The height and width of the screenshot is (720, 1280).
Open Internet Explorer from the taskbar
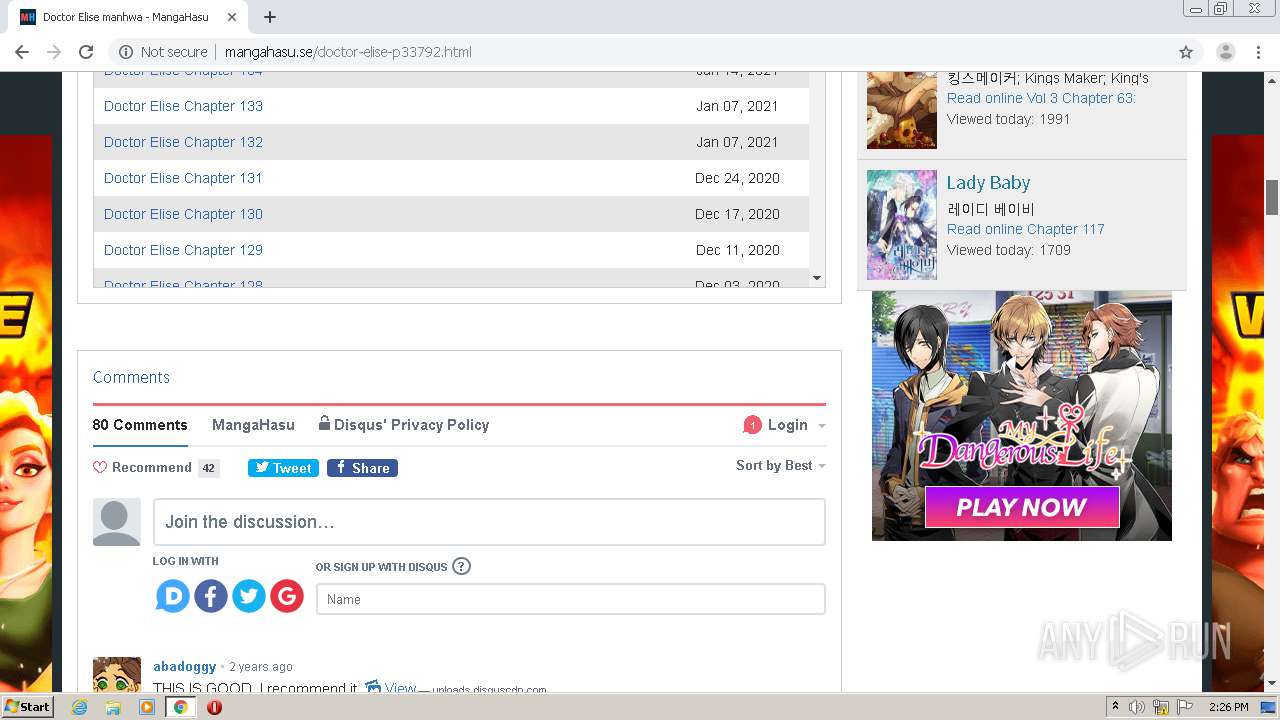80,707
